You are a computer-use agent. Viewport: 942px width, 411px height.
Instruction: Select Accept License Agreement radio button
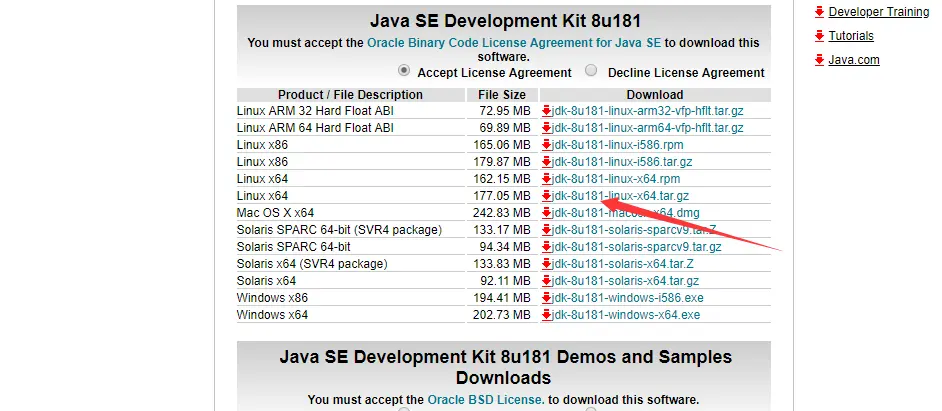pyautogui.click(x=404, y=70)
